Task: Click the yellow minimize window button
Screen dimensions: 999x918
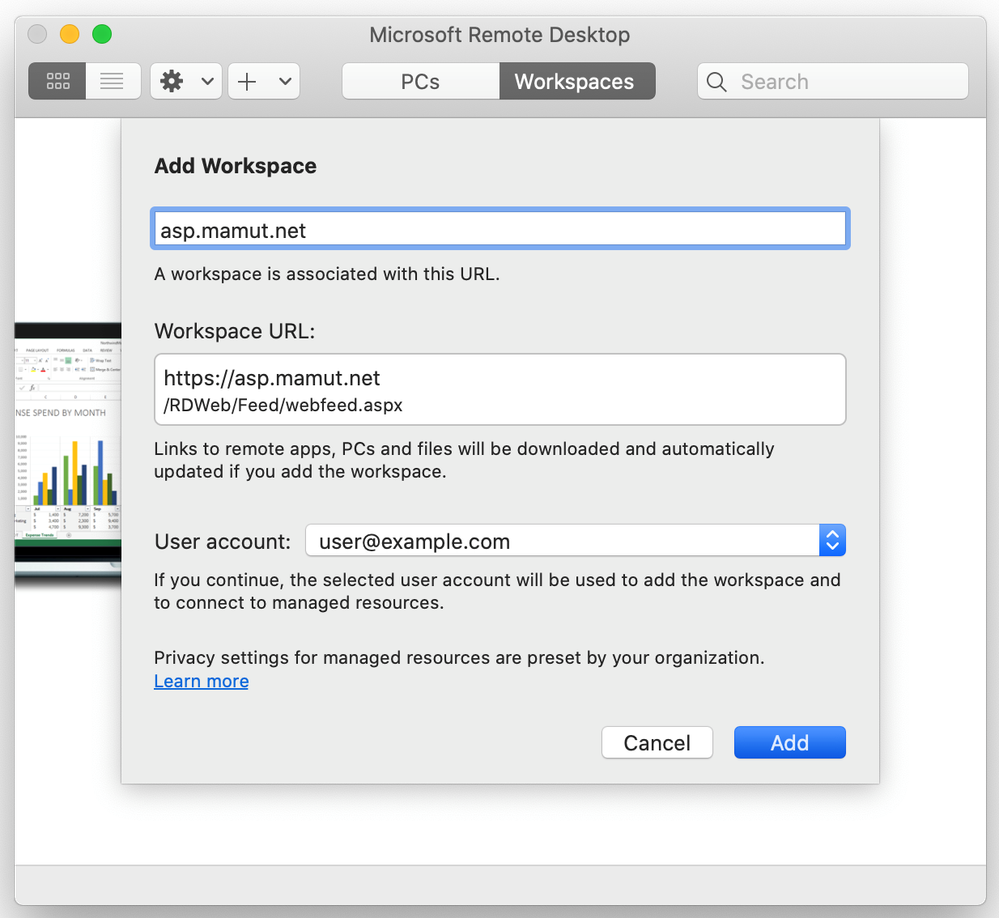Action: (69, 34)
